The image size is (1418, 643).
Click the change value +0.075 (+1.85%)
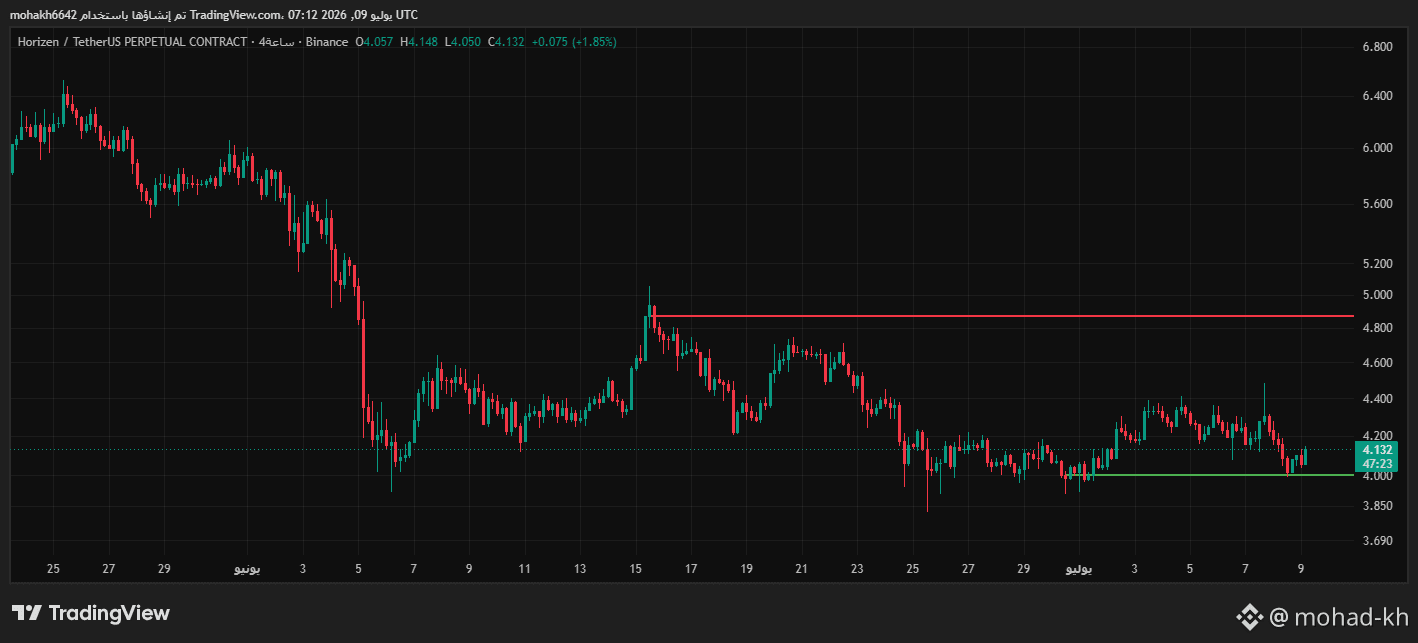point(574,42)
